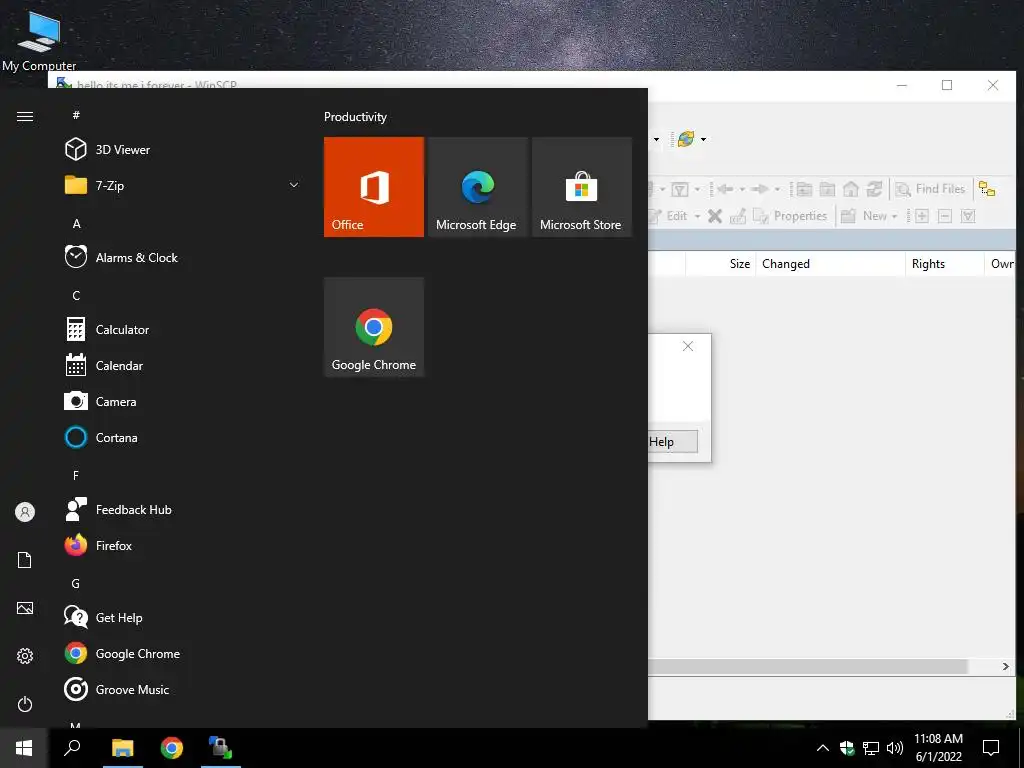The height and width of the screenshot is (768, 1024).
Task: Open the WinSCP Edit dropdown arrow
Action: (697, 216)
